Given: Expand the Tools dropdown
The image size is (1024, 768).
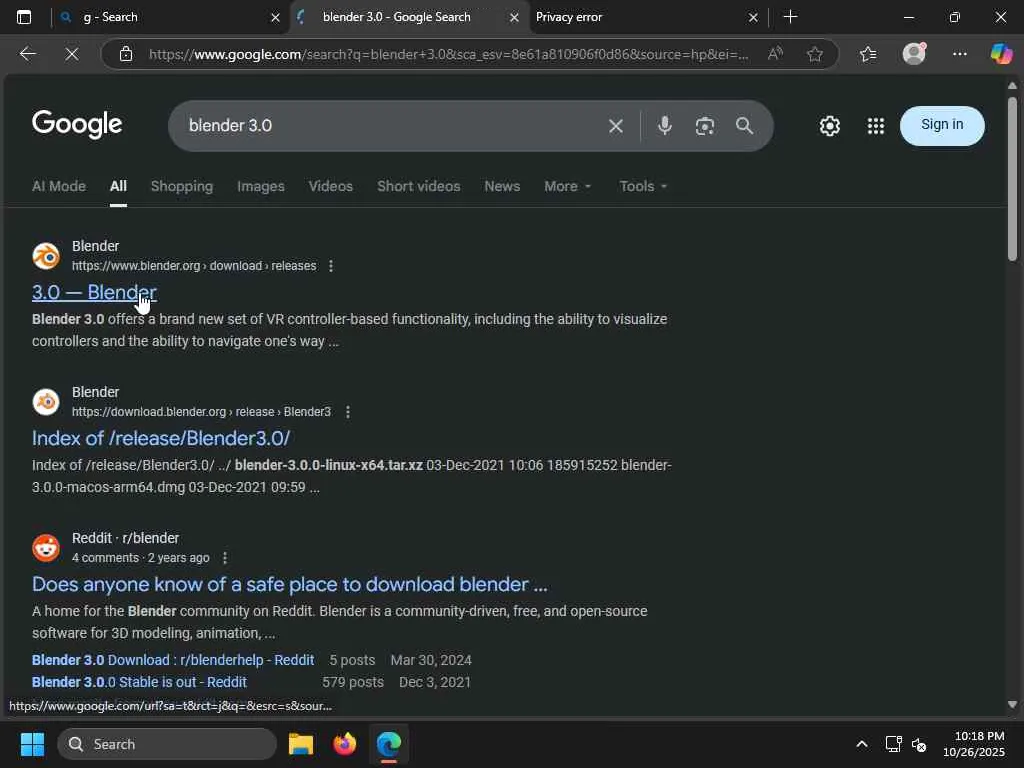Looking at the screenshot, I should point(643,186).
